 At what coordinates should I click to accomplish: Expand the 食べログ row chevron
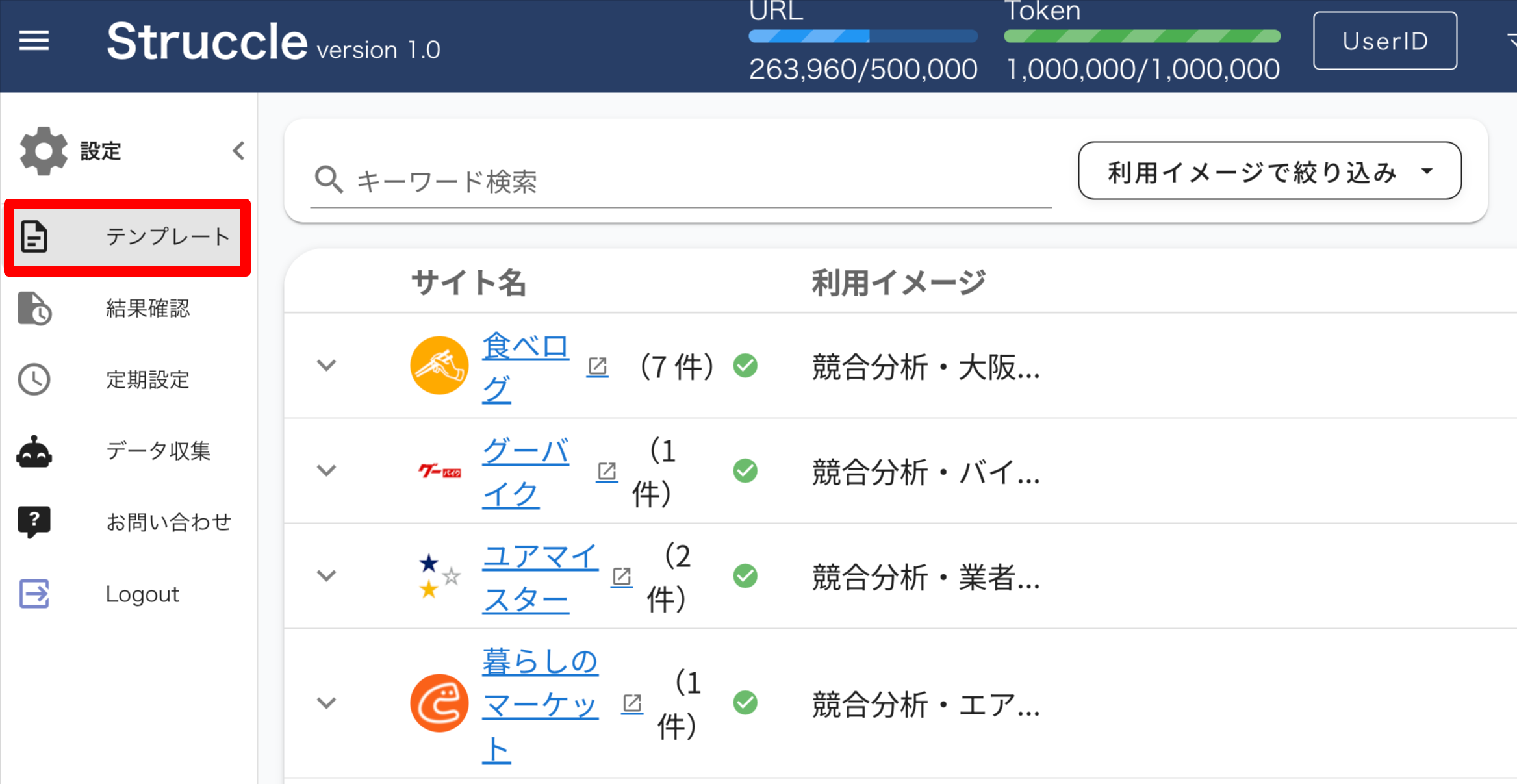326,366
